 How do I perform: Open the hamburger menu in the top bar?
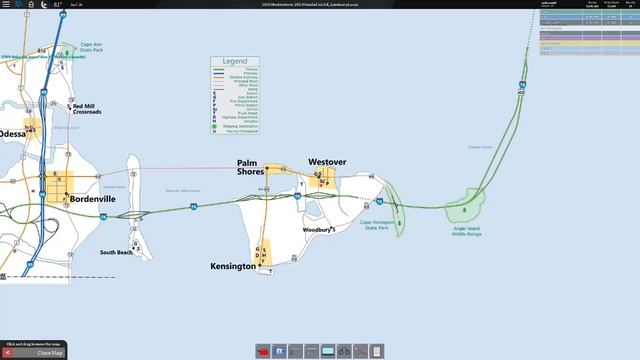tap(6, 4)
